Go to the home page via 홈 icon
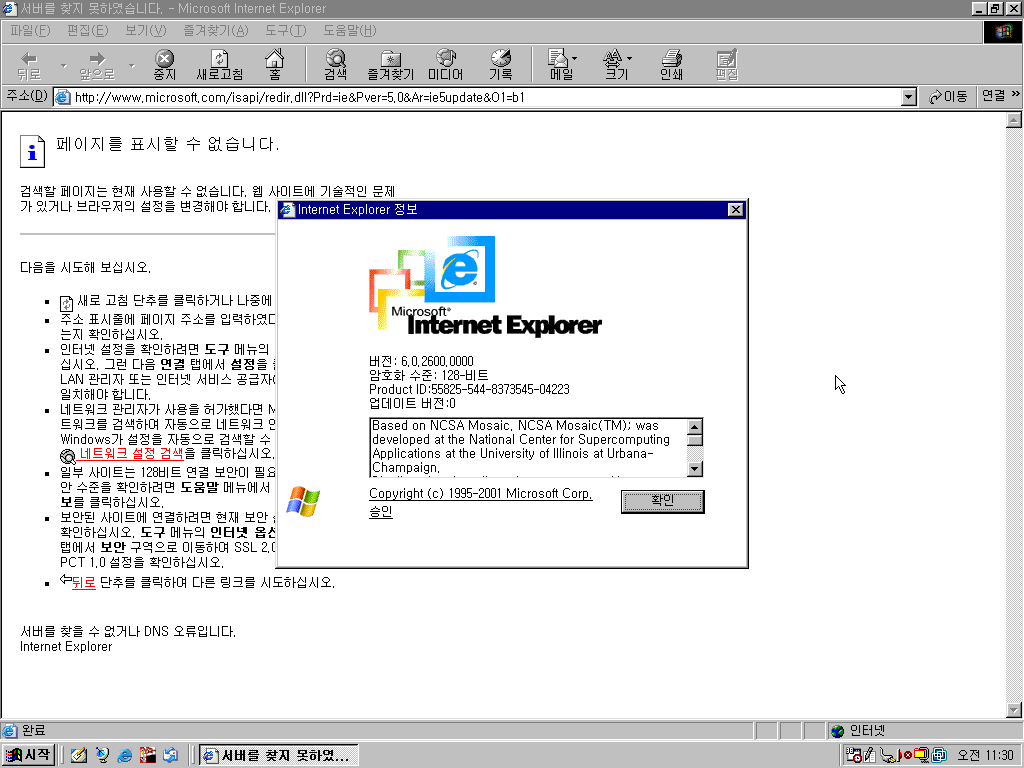Image resolution: width=1024 pixels, height=768 pixels. click(x=274, y=65)
